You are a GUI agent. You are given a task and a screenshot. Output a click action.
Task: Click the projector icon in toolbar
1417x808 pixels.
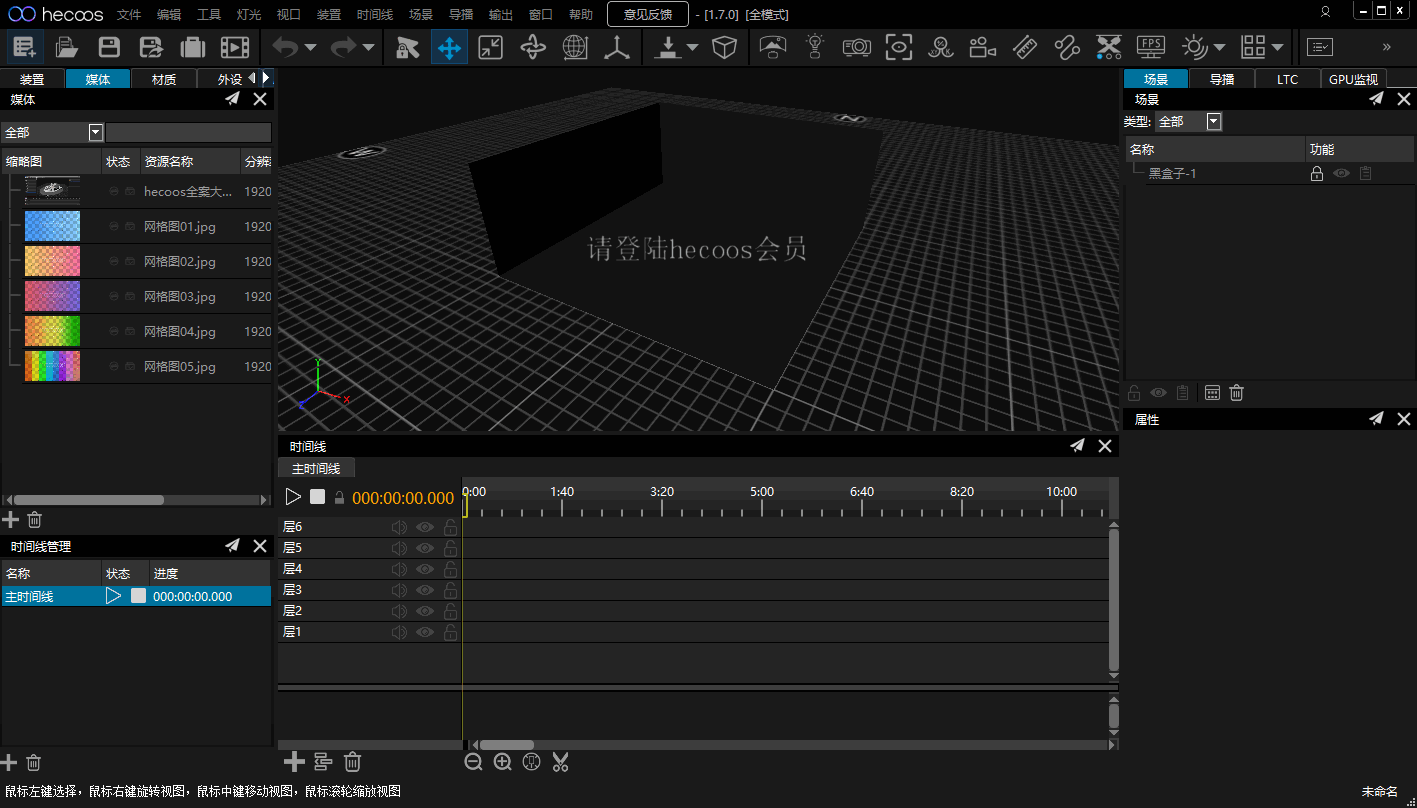[856, 47]
